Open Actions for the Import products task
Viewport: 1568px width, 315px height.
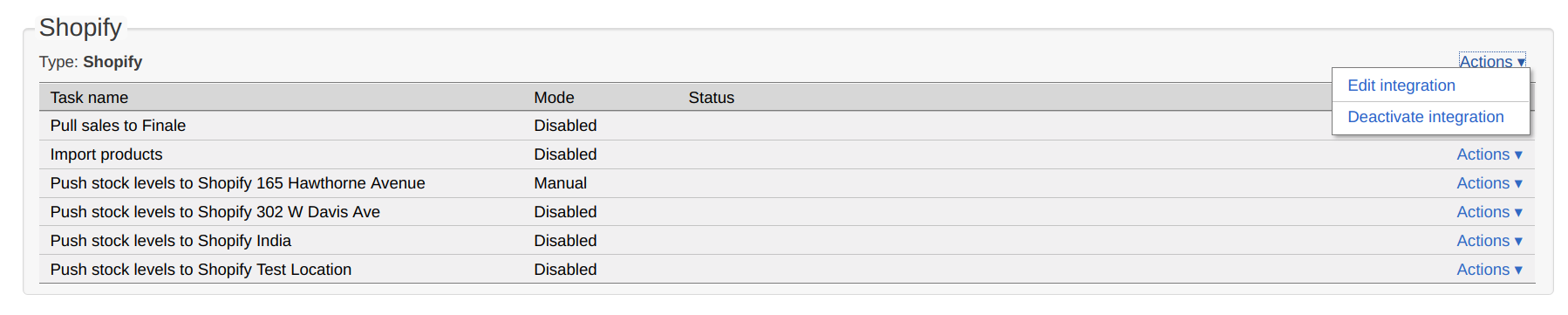(x=1490, y=154)
